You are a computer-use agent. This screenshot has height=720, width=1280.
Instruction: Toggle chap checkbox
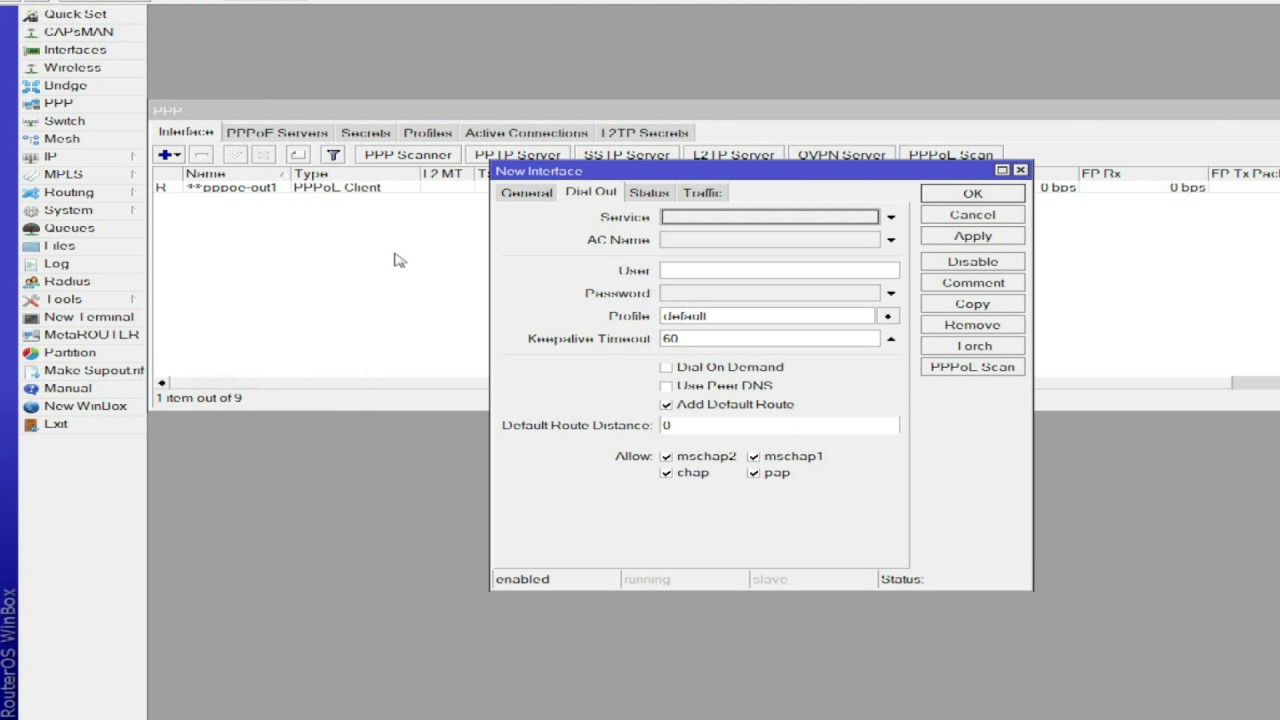click(666, 473)
